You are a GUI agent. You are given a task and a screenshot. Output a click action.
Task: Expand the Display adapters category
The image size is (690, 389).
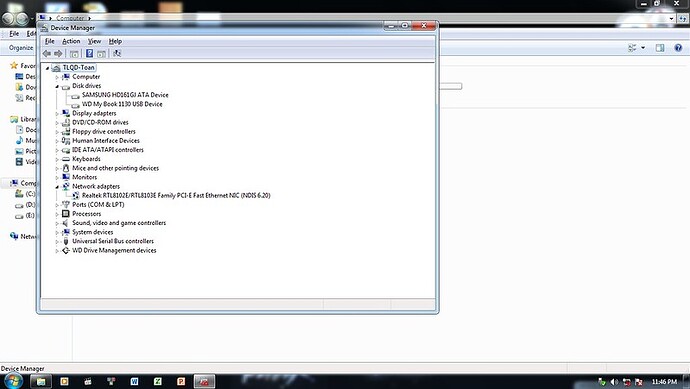[57, 114]
